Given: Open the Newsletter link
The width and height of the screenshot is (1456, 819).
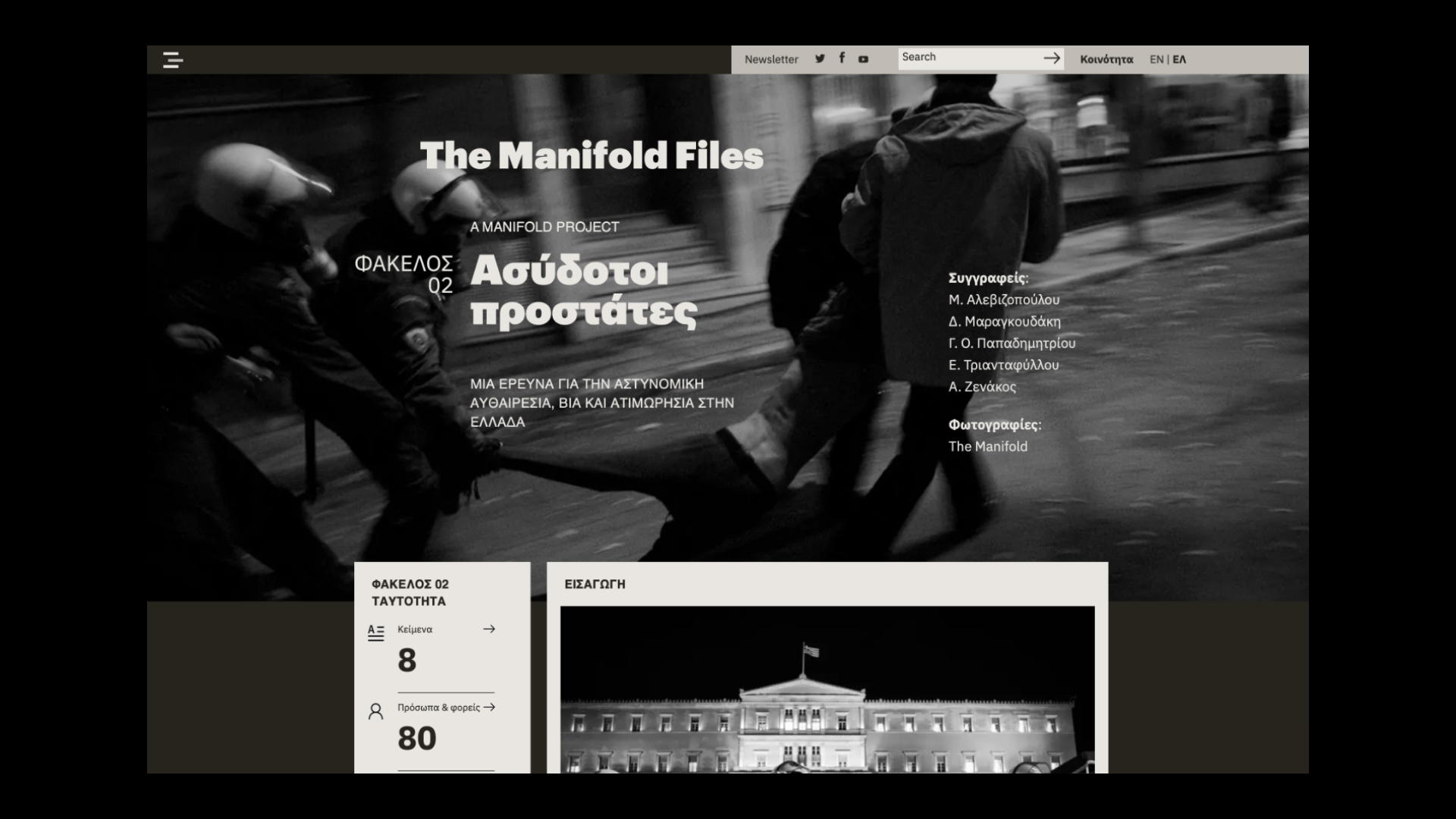Looking at the screenshot, I should [771, 59].
